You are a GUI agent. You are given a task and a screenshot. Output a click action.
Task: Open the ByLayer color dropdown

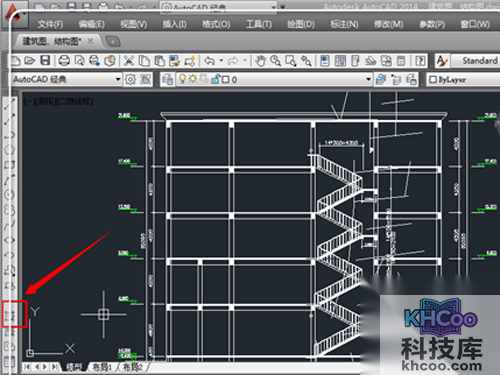click(x=463, y=79)
